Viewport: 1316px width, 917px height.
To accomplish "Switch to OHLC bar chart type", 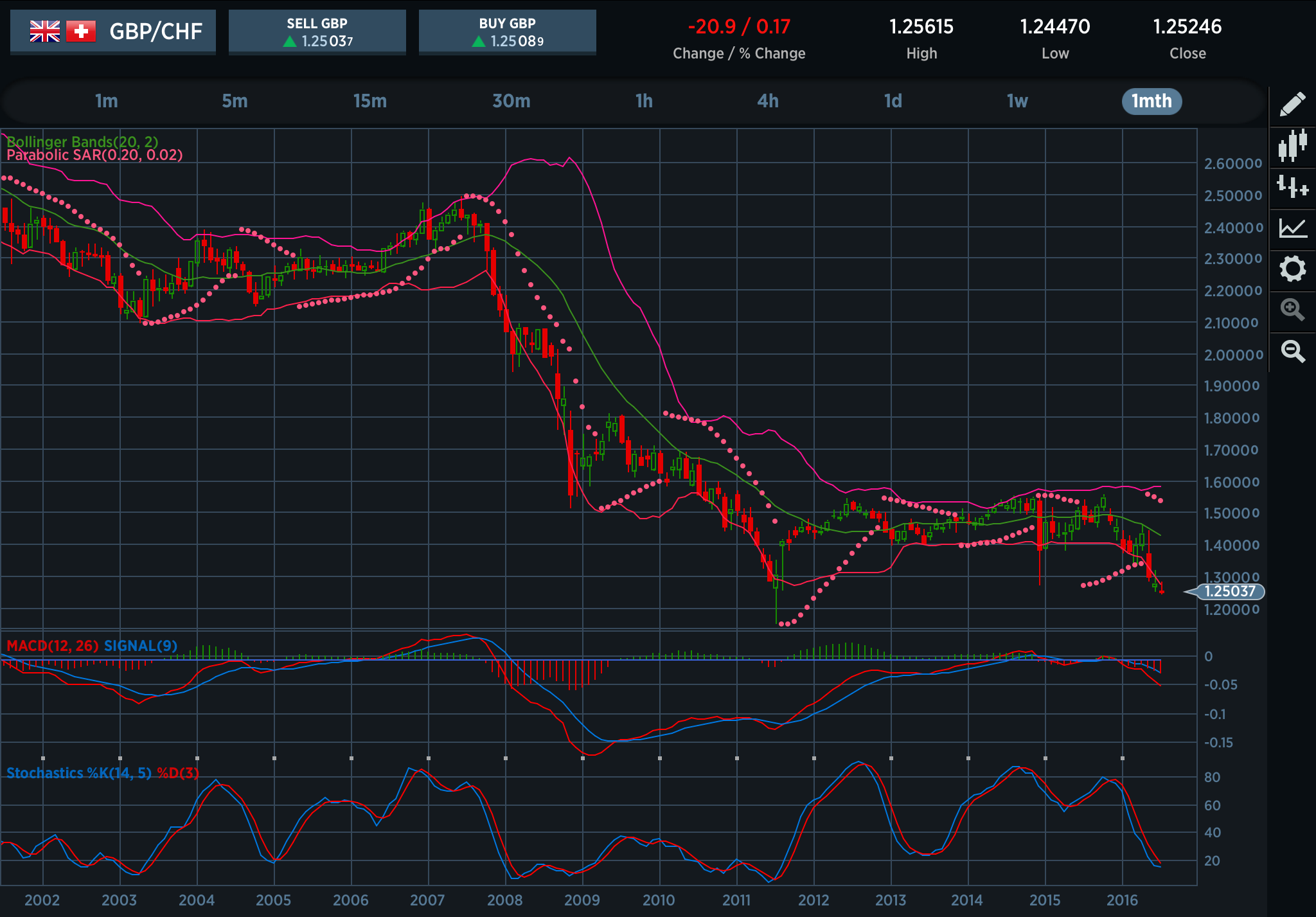I will coord(1292,188).
